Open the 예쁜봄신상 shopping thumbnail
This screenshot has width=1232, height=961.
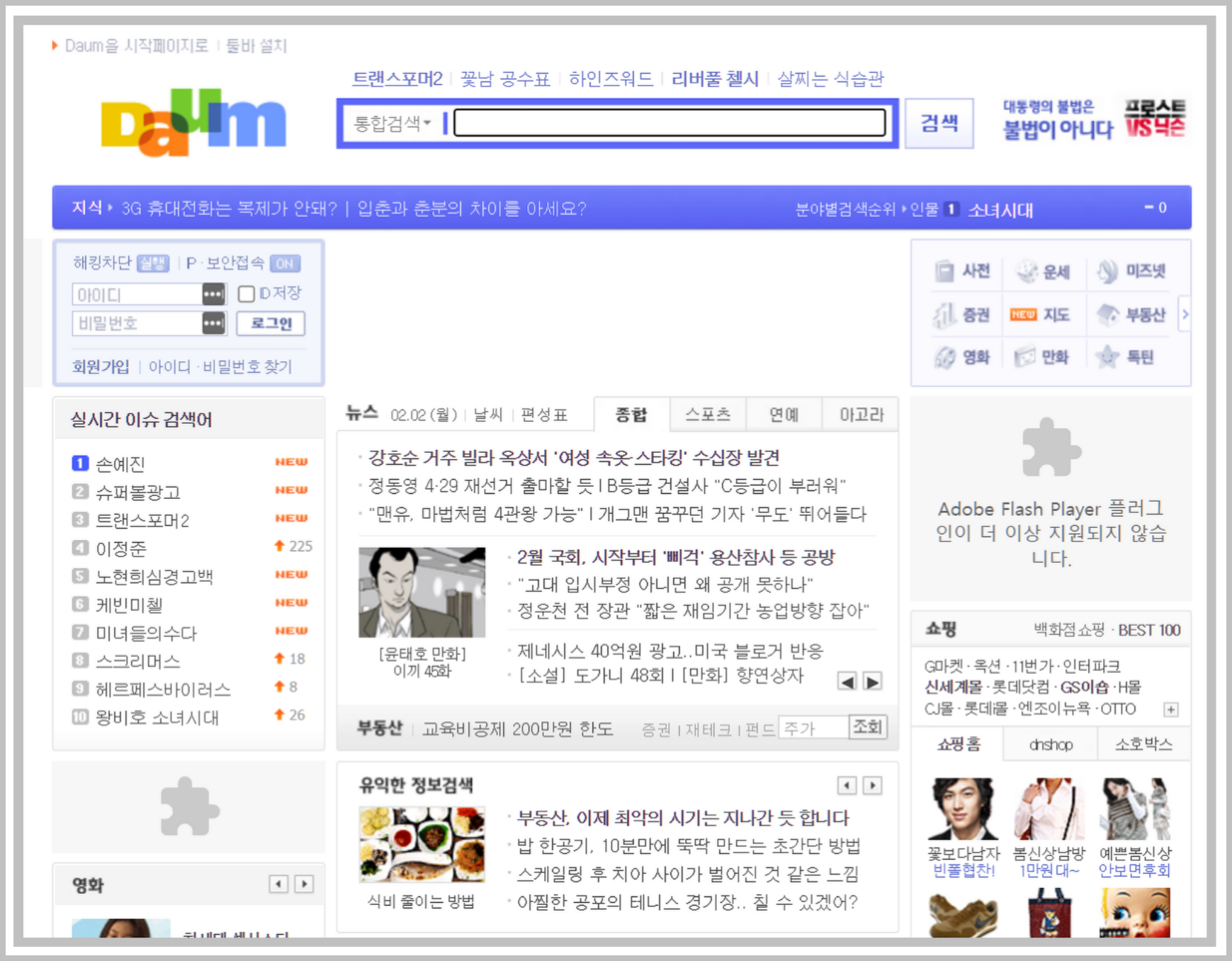pos(1135,809)
